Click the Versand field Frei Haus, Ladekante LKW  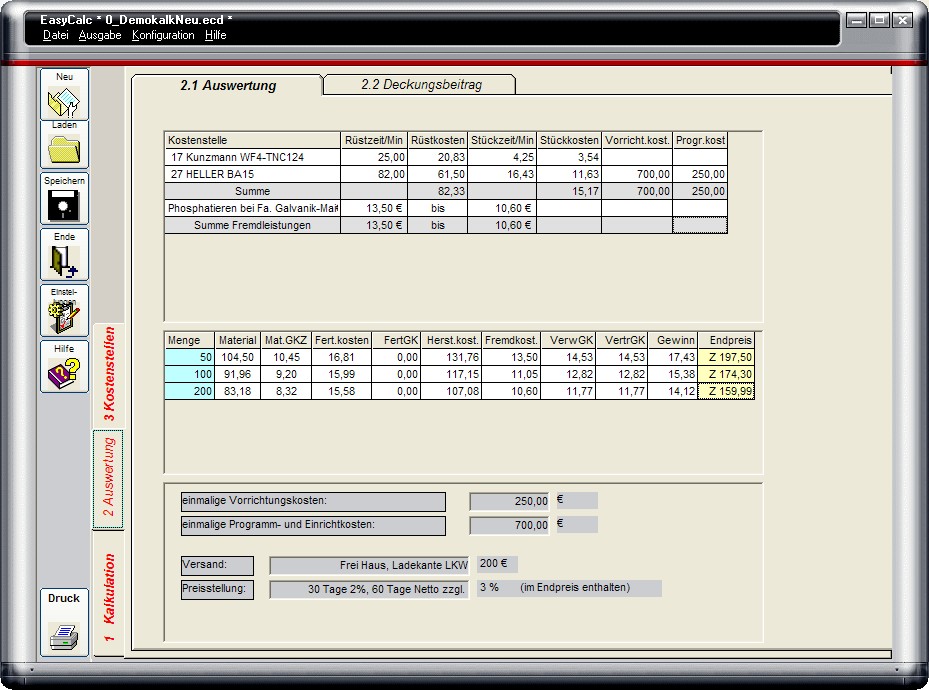coord(370,565)
